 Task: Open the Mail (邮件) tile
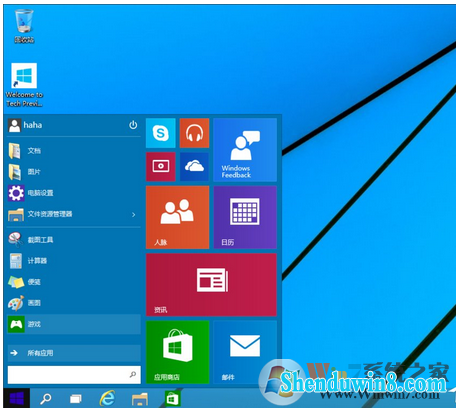(245, 352)
